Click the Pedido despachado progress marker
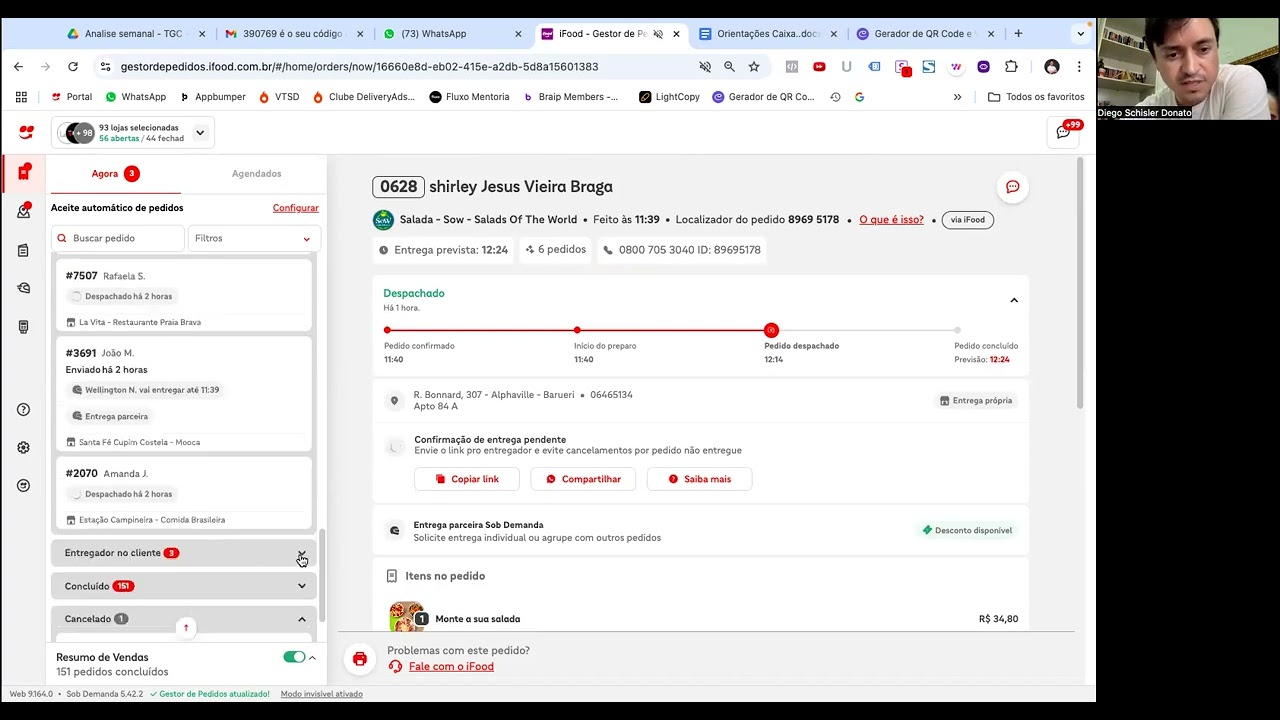 coord(771,330)
